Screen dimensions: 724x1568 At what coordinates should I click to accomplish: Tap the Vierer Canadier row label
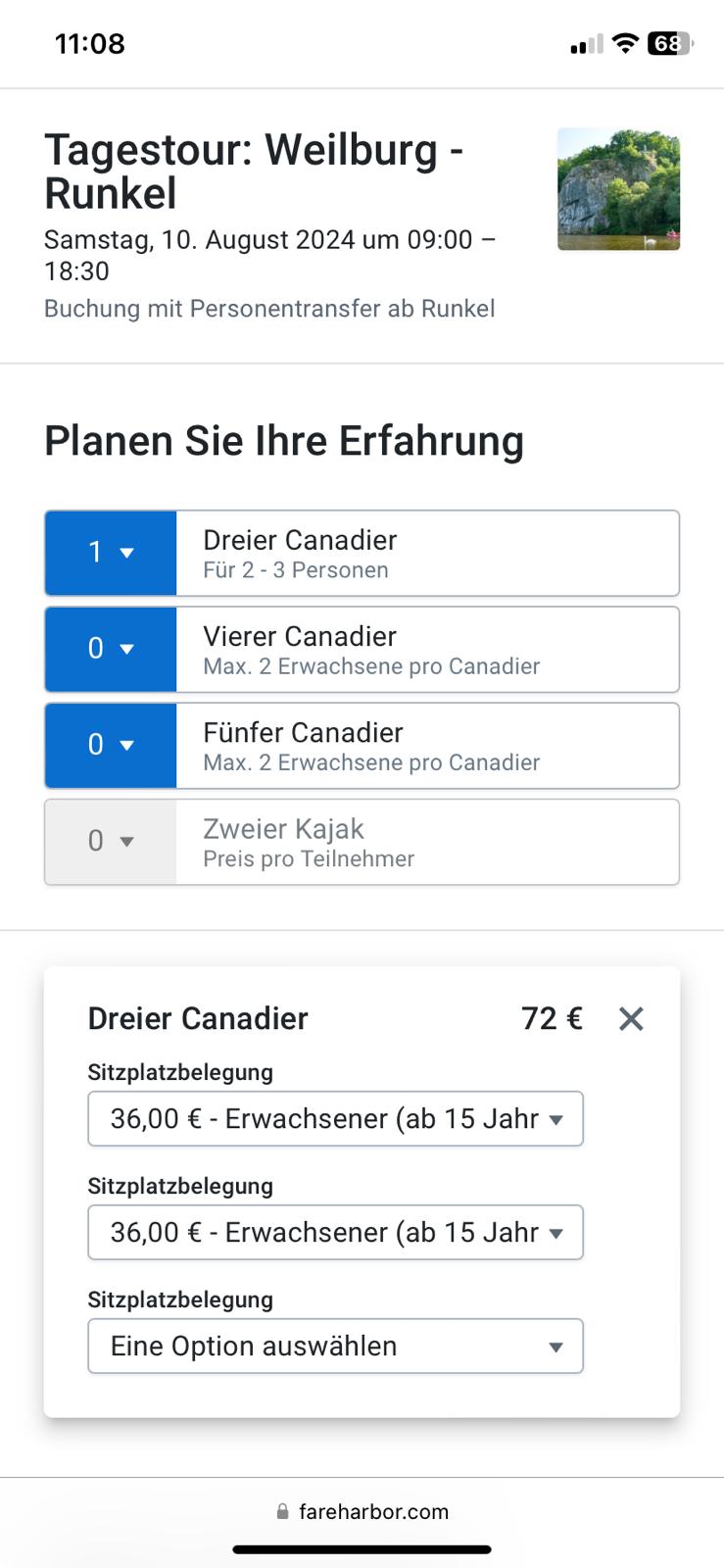[300, 637]
